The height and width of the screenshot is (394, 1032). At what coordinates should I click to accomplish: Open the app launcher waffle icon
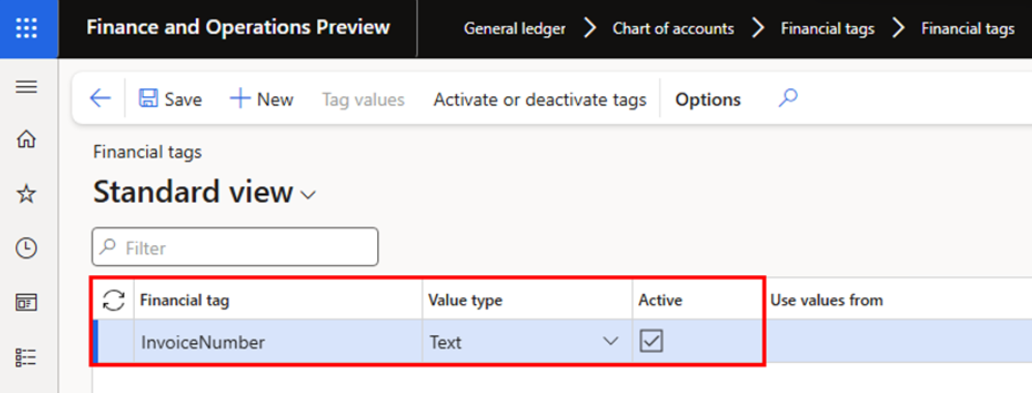point(26,28)
